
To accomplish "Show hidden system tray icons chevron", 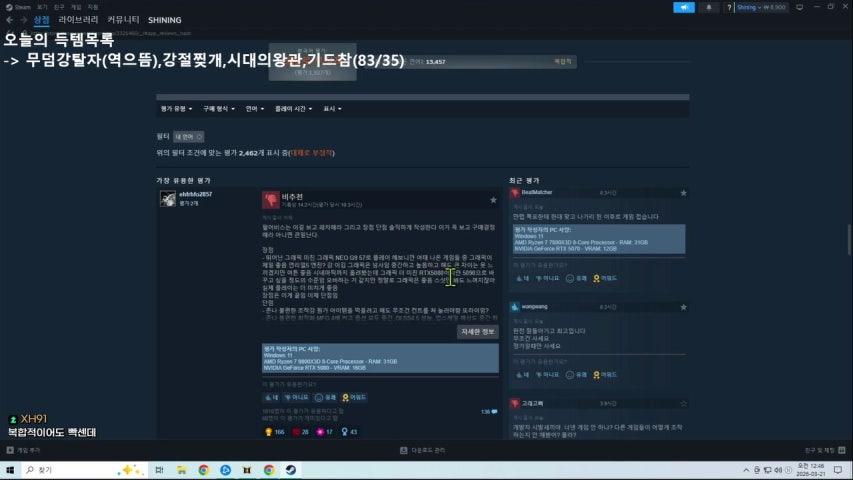I will [x=746, y=470].
